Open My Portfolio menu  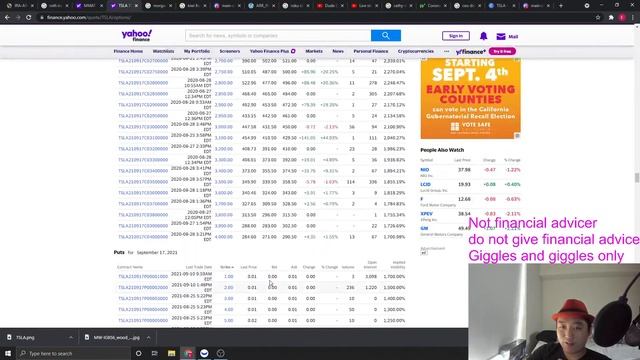tap(197, 51)
